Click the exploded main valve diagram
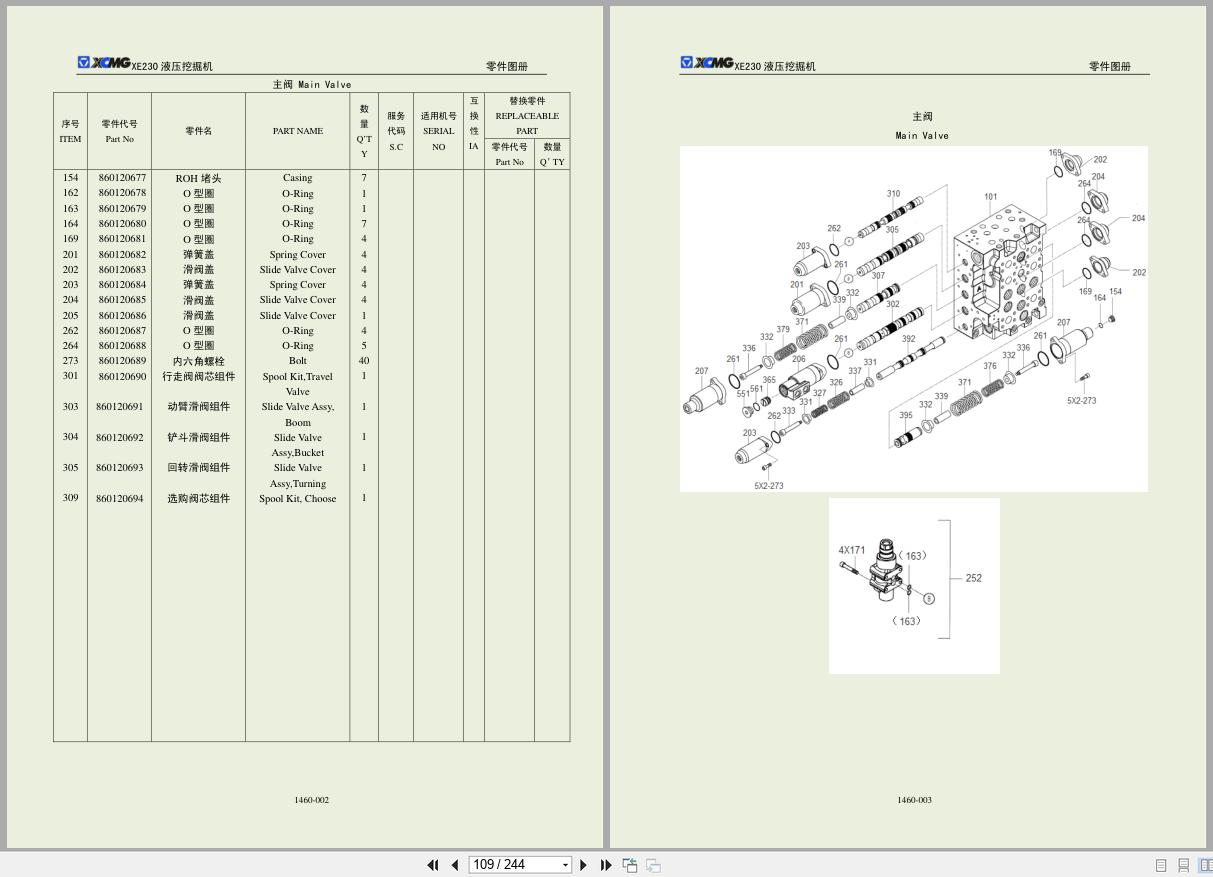 coord(914,319)
